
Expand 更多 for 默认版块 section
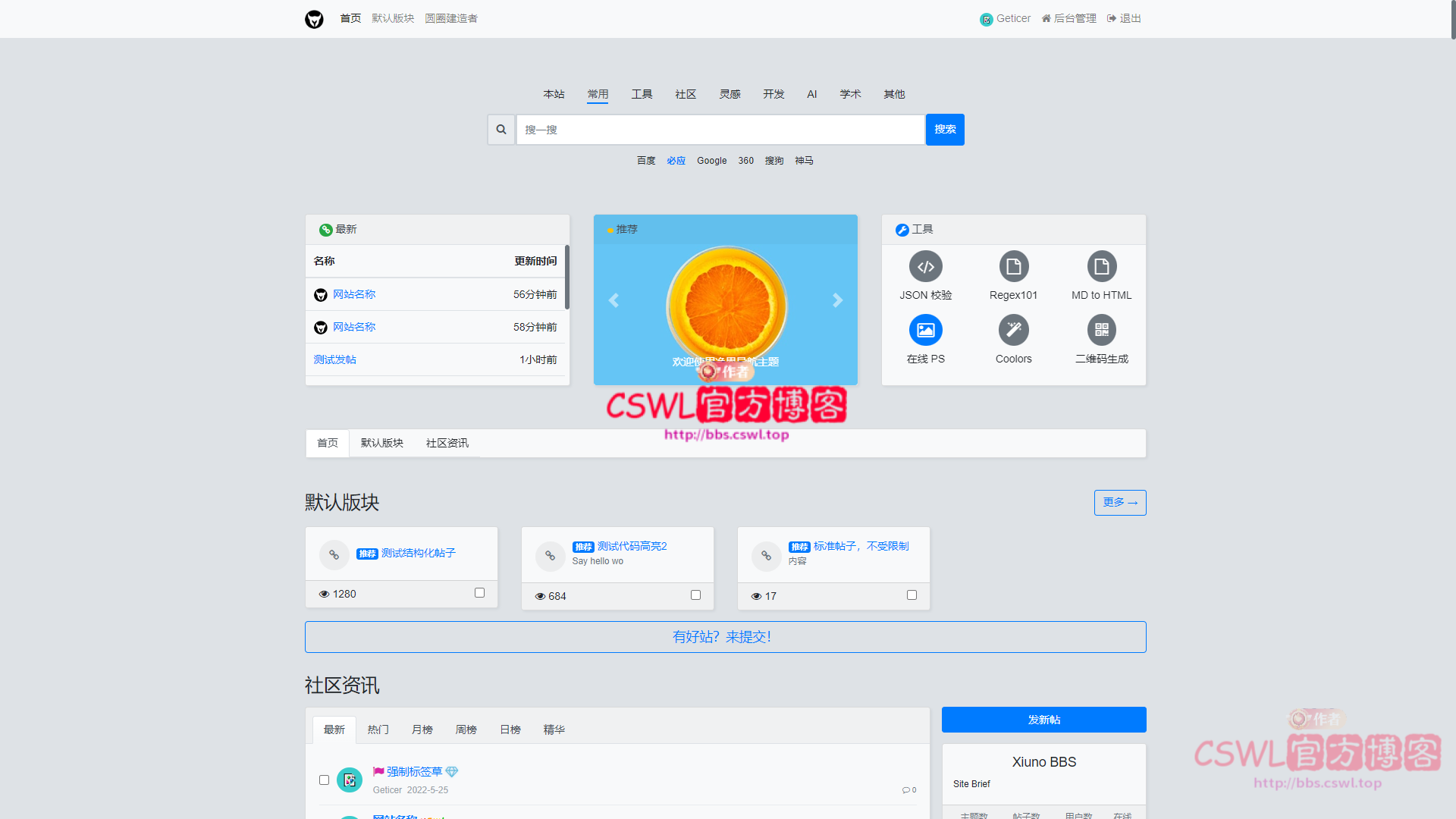pos(1119,503)
